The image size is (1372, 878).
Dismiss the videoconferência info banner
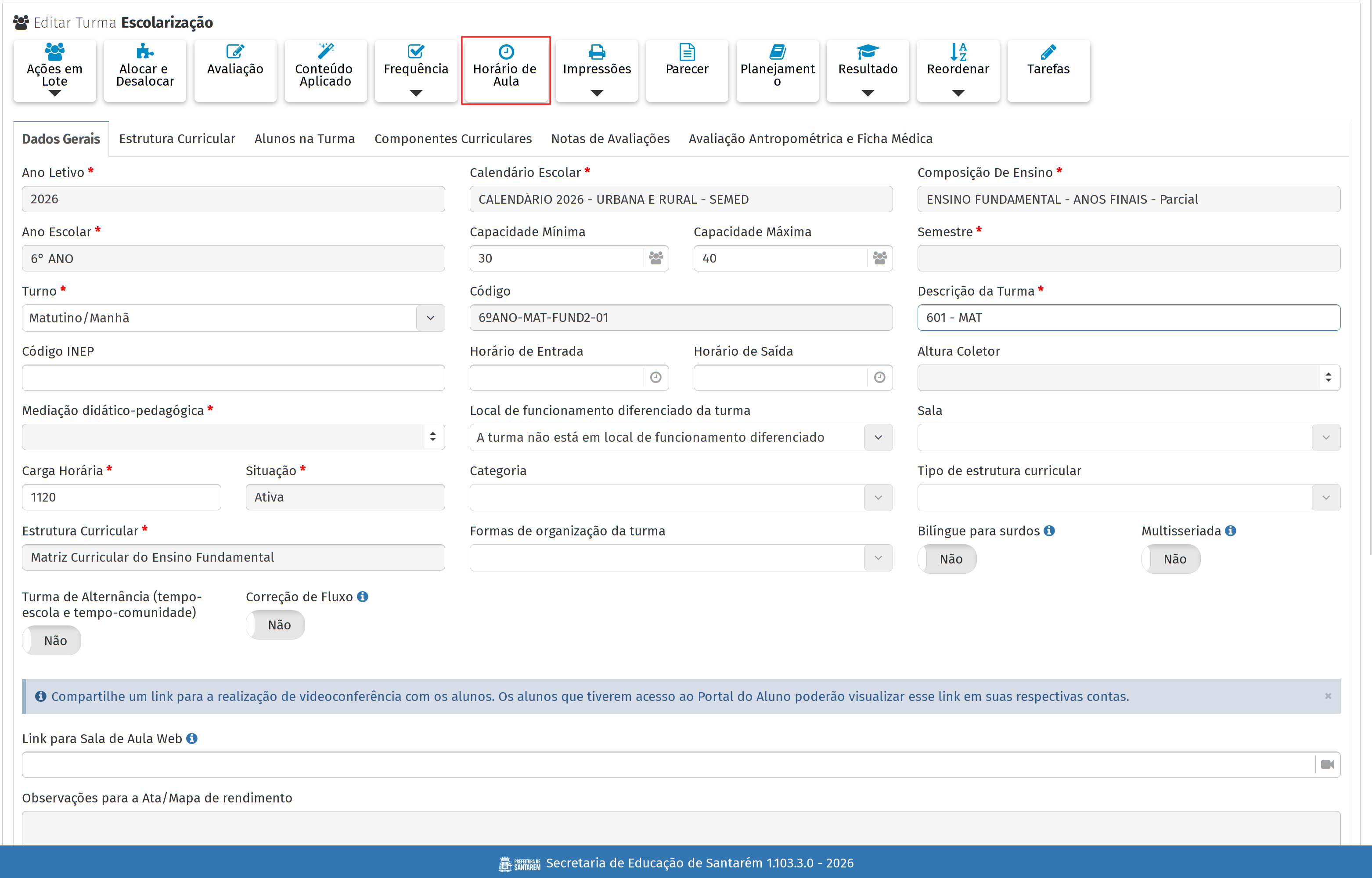(x=1328, y=696)
